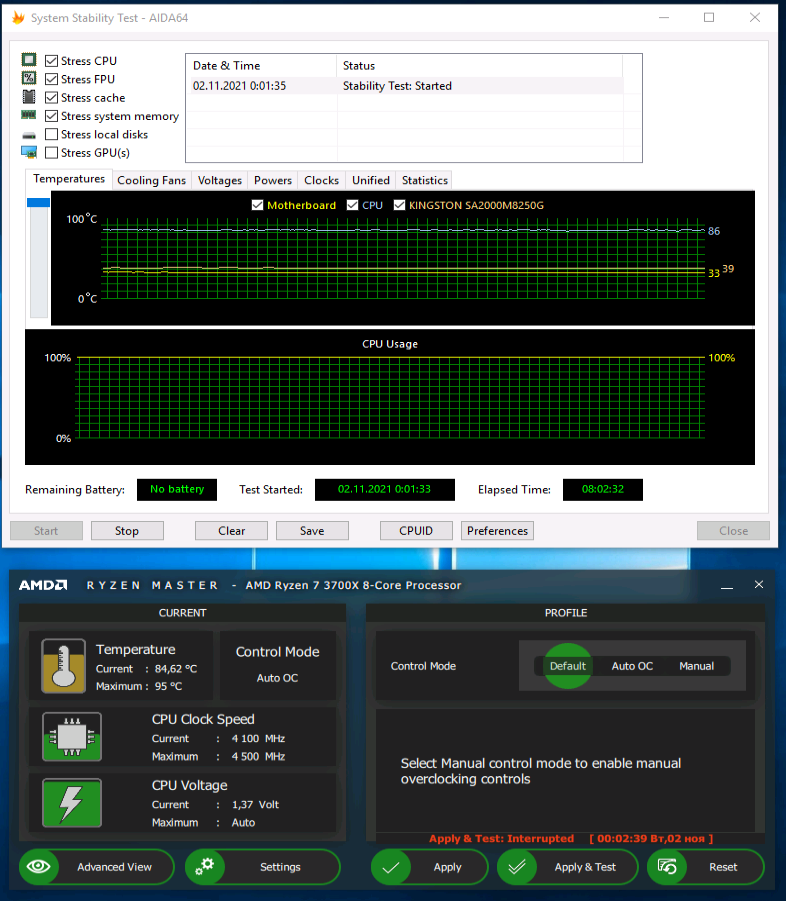
Task: Click the percent icon beside Stress FPU
Action: (29, 78)
